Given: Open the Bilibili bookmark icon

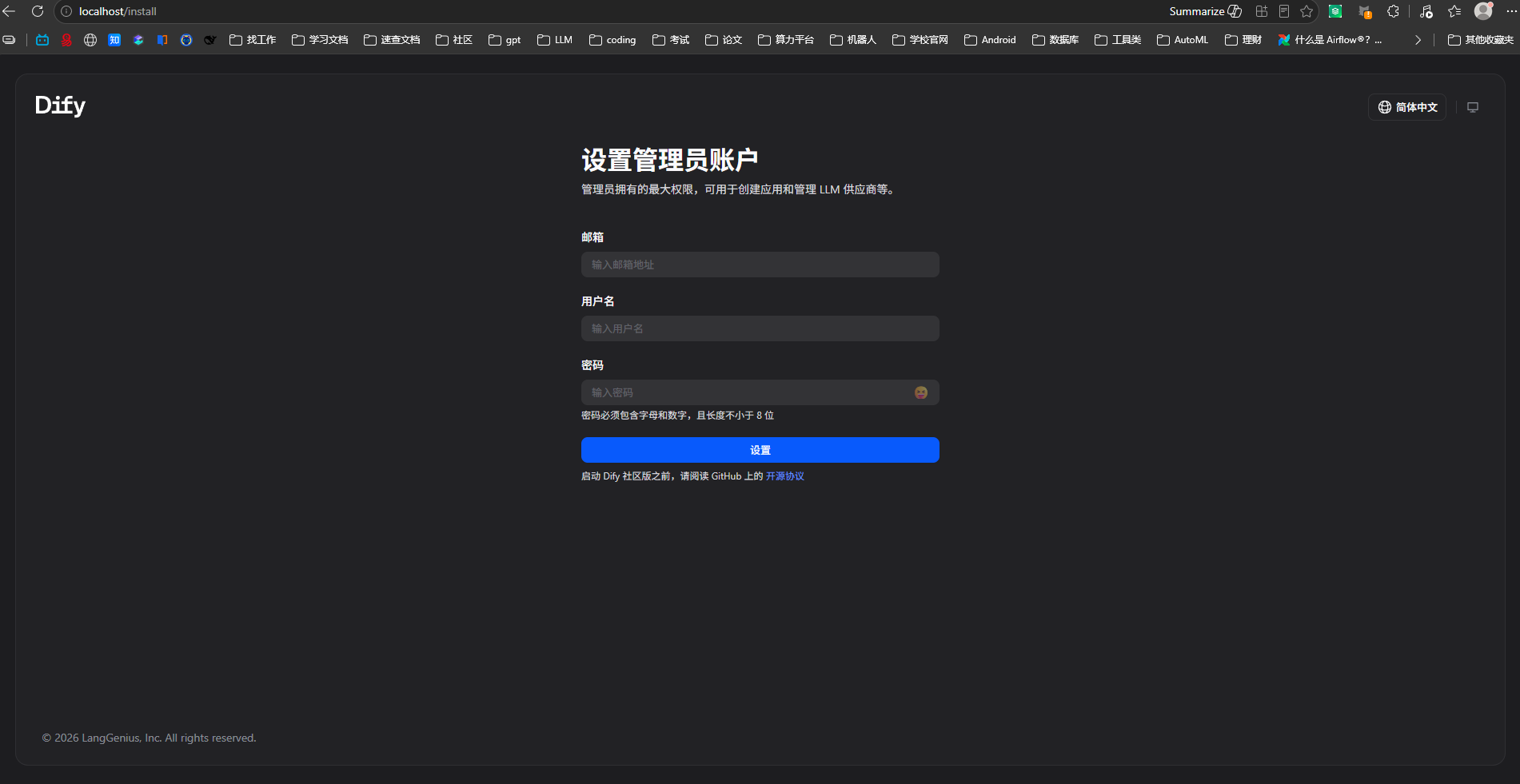Looking at the screenshot, I should tap(42, 40).
